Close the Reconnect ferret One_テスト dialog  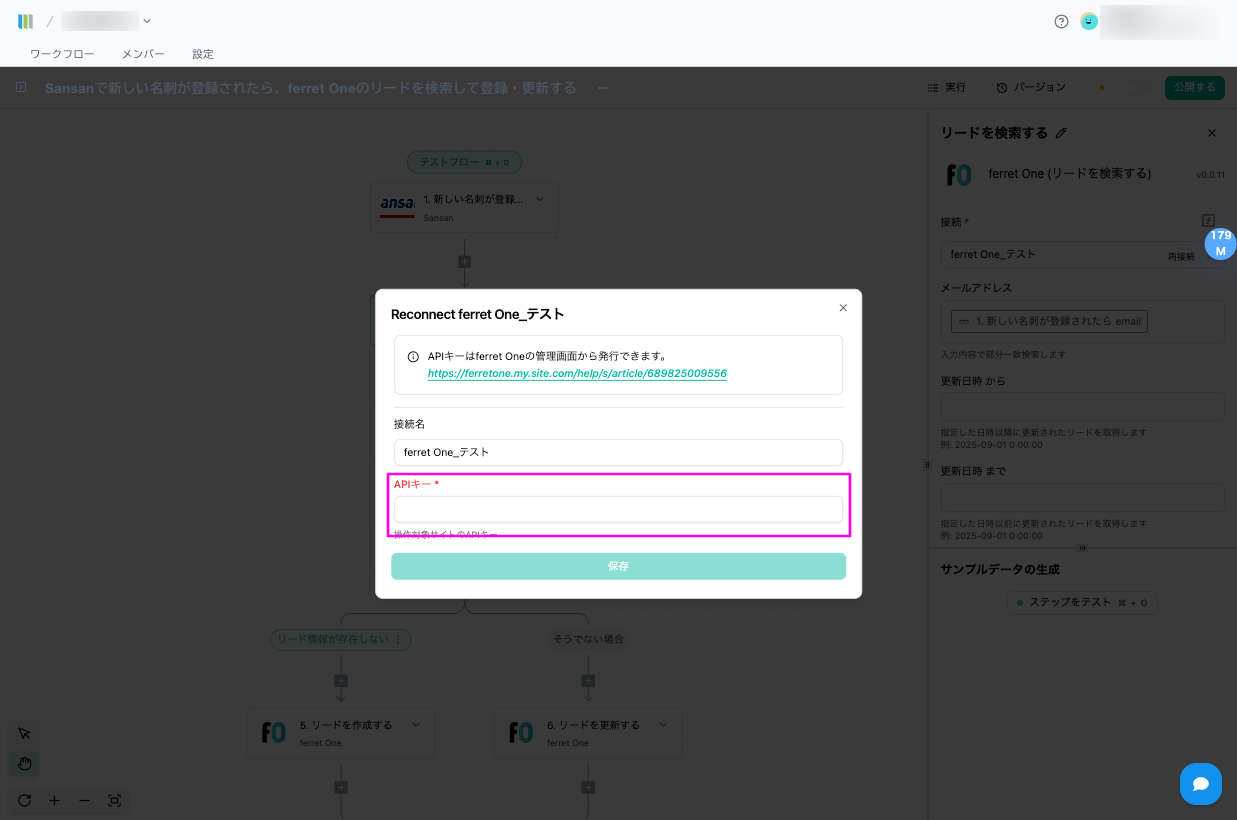[x=843, y=308]
